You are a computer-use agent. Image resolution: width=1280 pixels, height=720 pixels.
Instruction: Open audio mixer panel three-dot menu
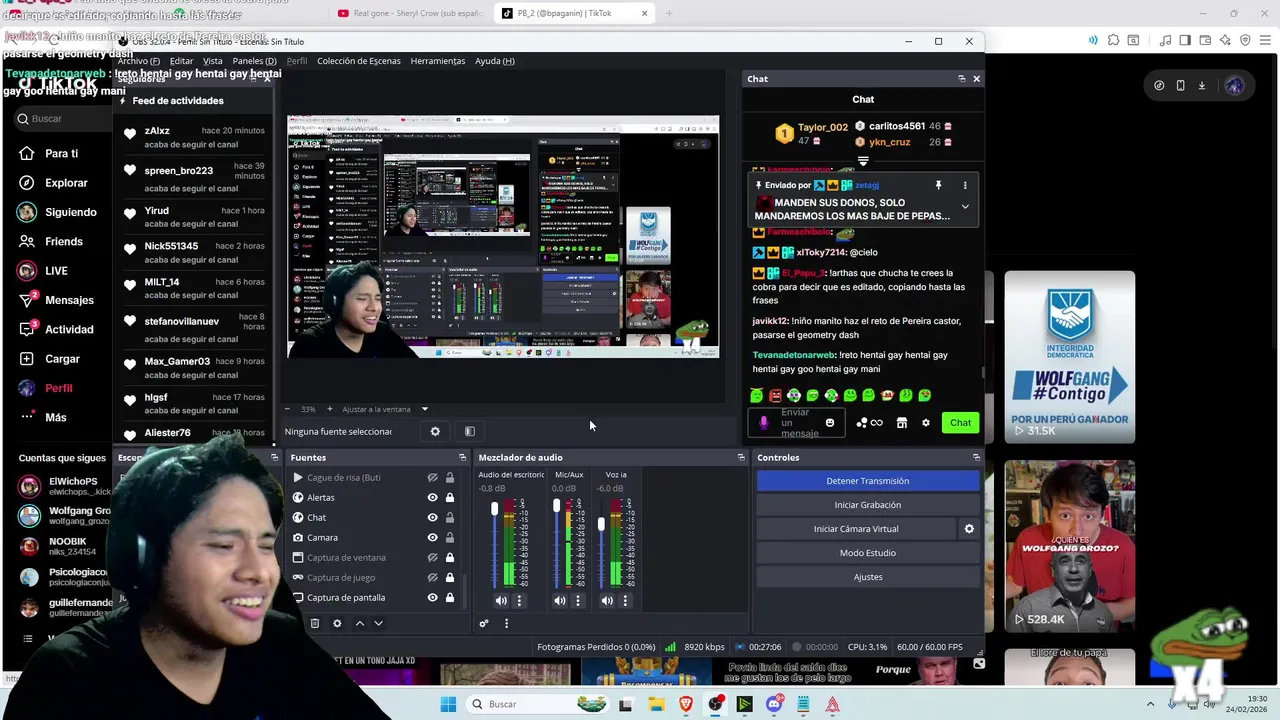[x=506, y=624]
